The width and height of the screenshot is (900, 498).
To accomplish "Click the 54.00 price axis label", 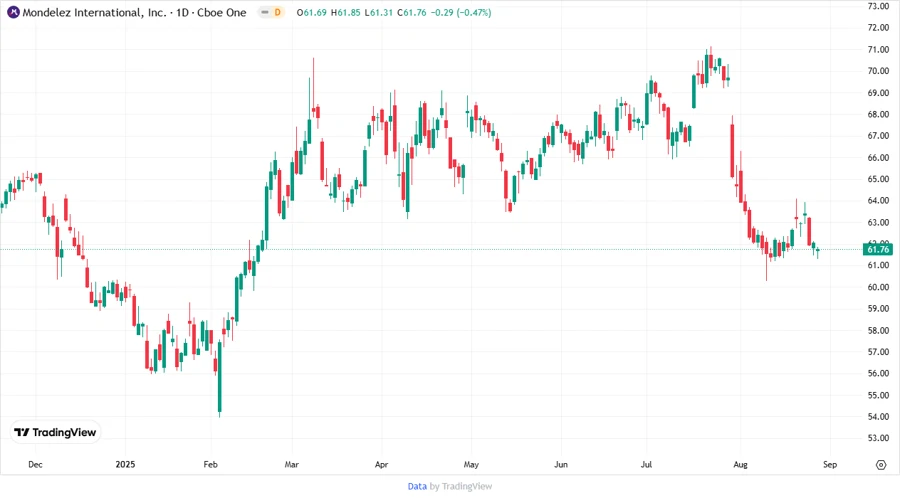I will coord(878,417).
